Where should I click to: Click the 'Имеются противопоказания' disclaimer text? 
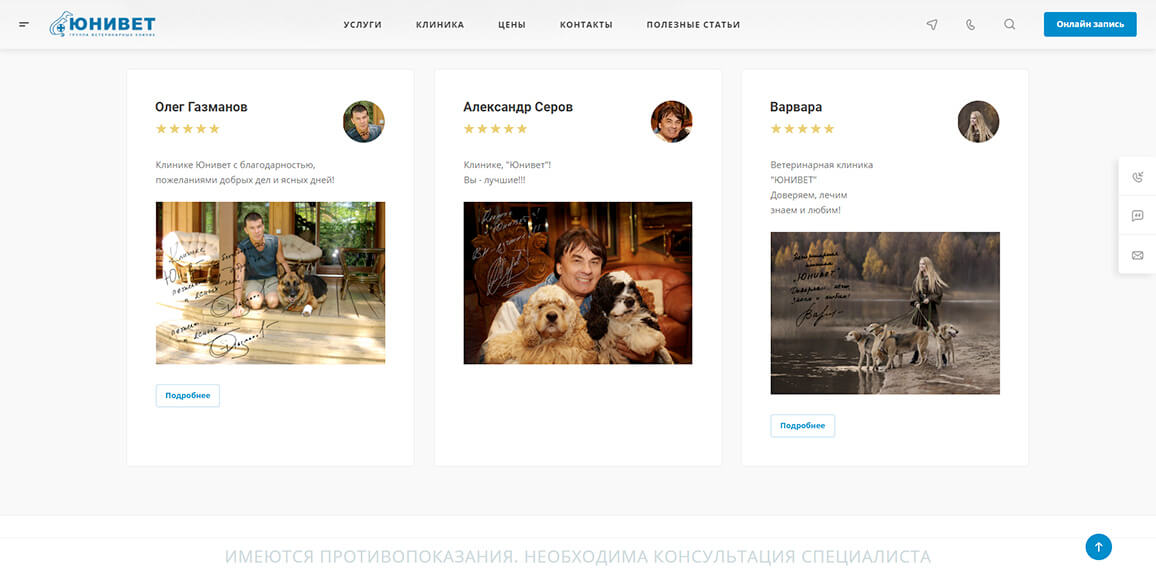pos(578,556)
